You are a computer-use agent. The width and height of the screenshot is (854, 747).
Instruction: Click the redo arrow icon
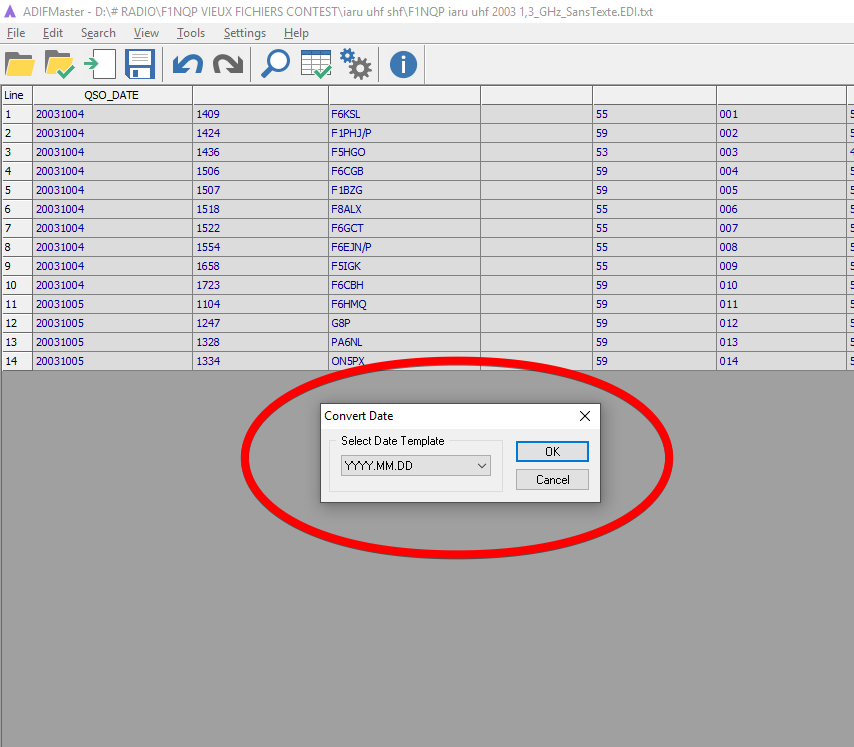click(x=228, y=65)
